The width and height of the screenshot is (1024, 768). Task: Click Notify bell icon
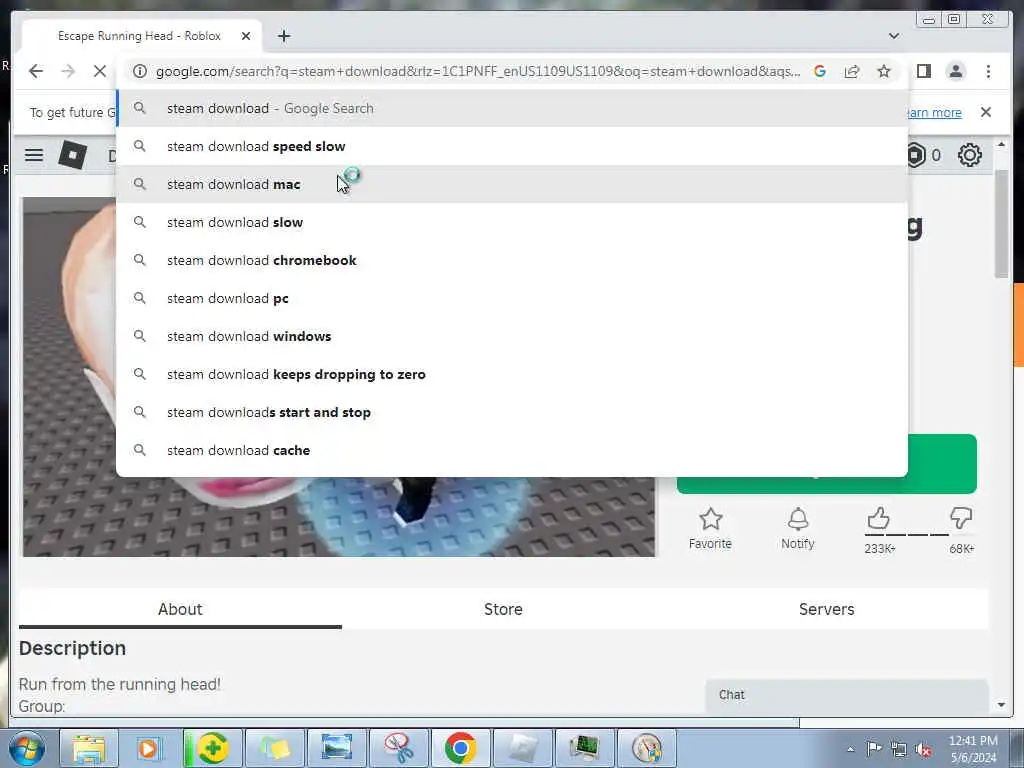pos(797,520)
